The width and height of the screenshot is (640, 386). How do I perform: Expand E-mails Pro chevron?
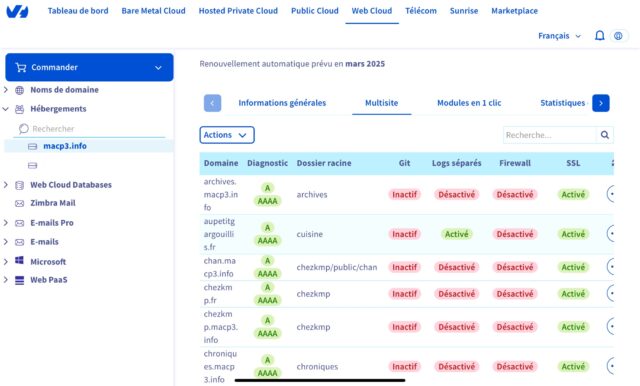(x=6, y=223)
